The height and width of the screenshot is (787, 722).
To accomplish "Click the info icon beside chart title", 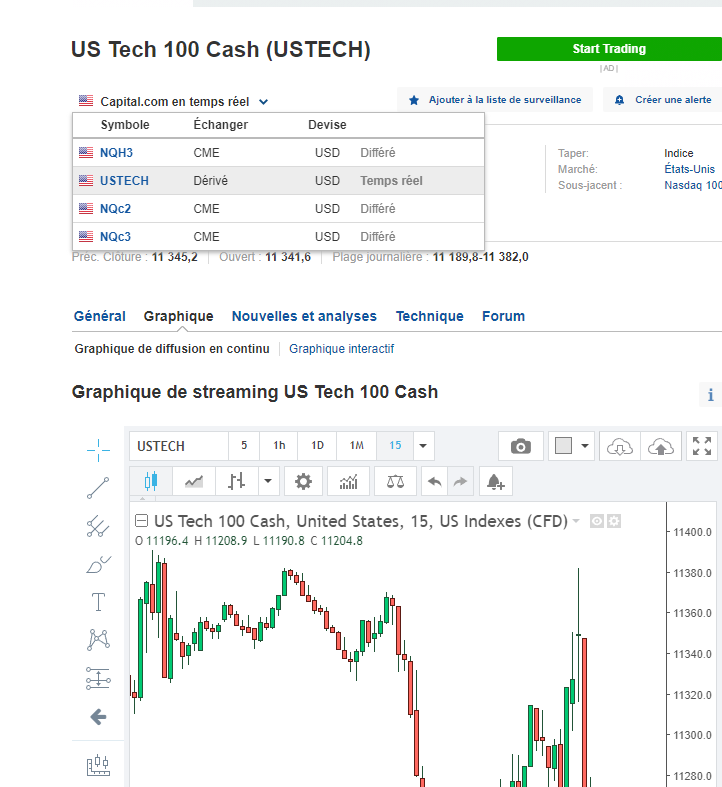I will point(710,395).
